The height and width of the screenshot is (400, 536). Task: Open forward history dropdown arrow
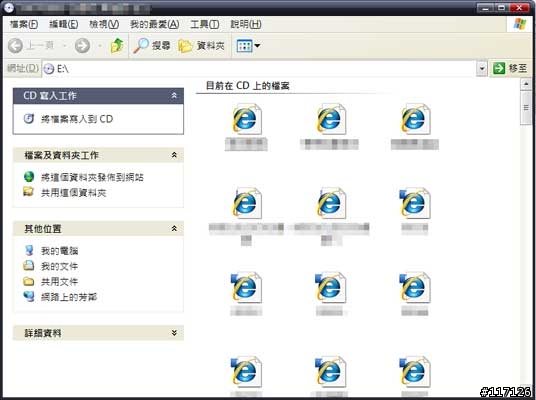point(99,45)
